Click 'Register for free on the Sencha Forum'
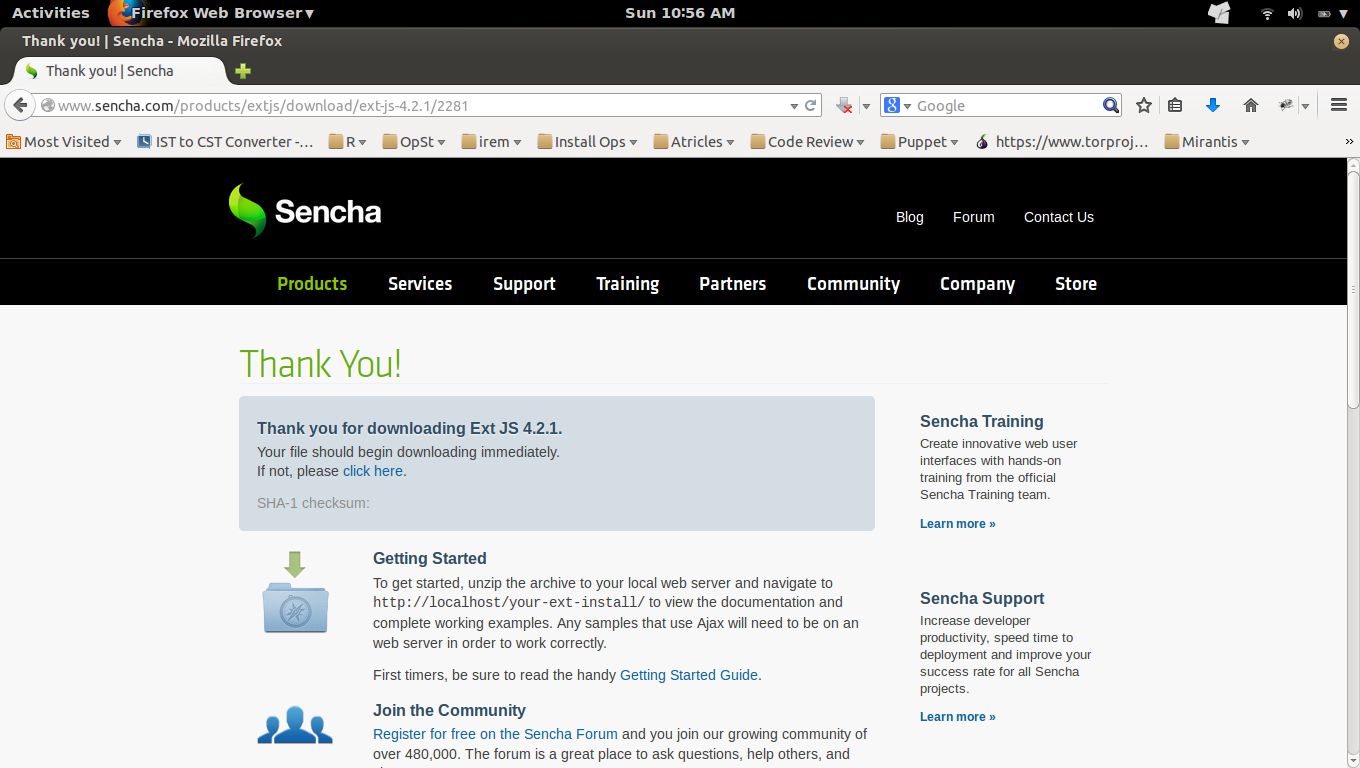The image size is (1360, 768). [x=495, y=734]
